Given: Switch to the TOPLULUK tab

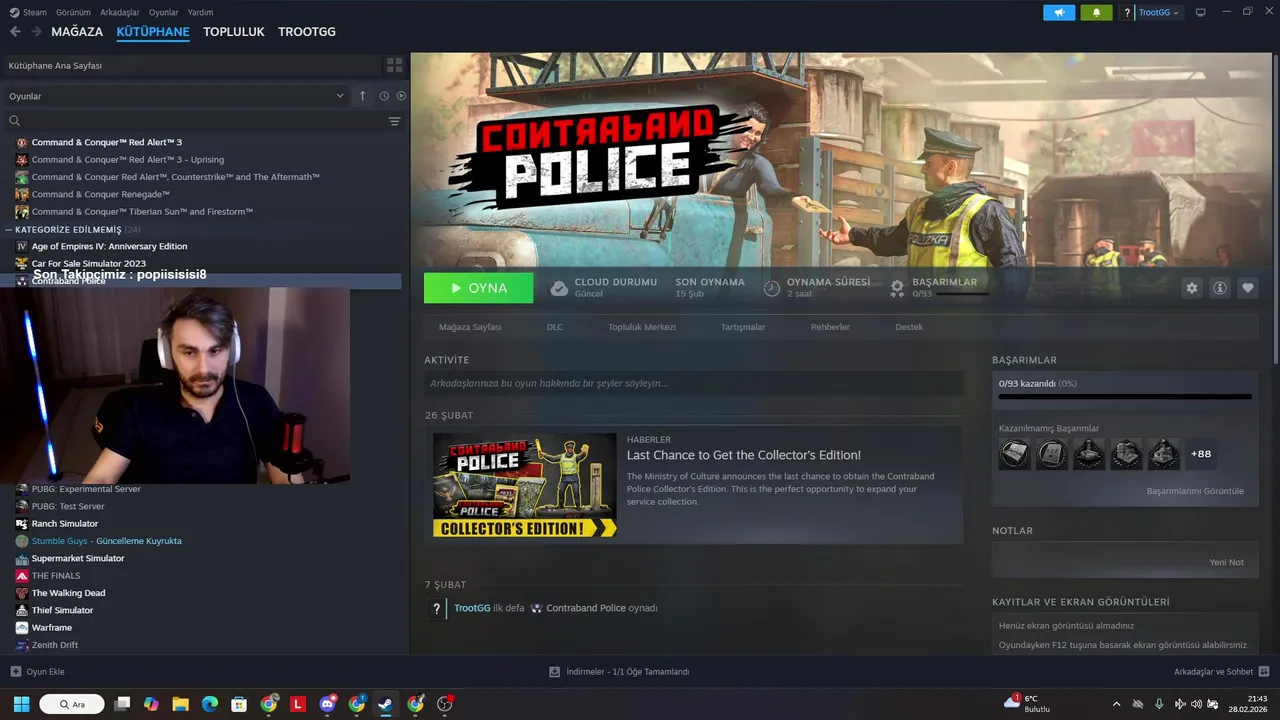Looking at the screenshot, I should [234, 32].
